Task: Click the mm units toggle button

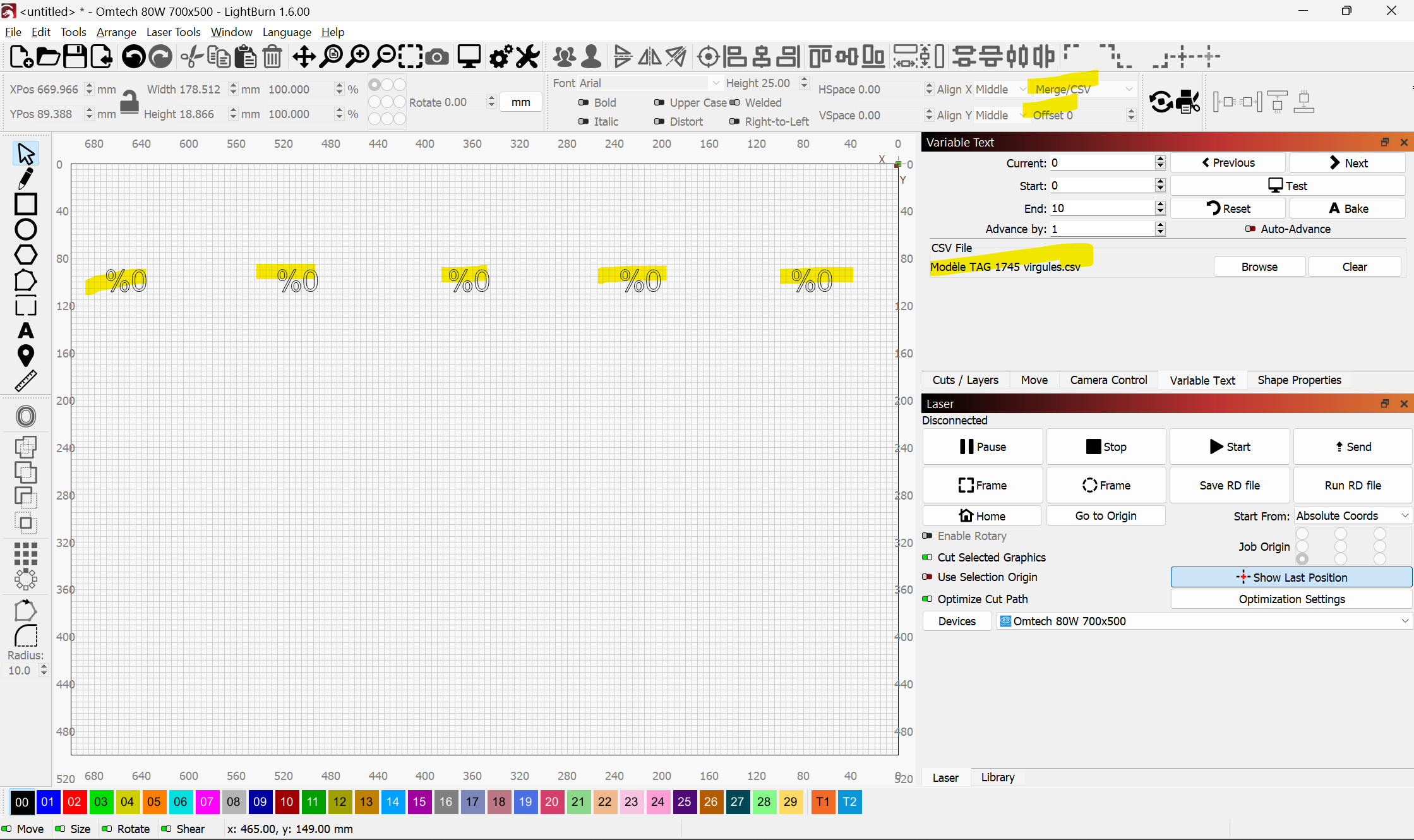Action: coord(520,102)
